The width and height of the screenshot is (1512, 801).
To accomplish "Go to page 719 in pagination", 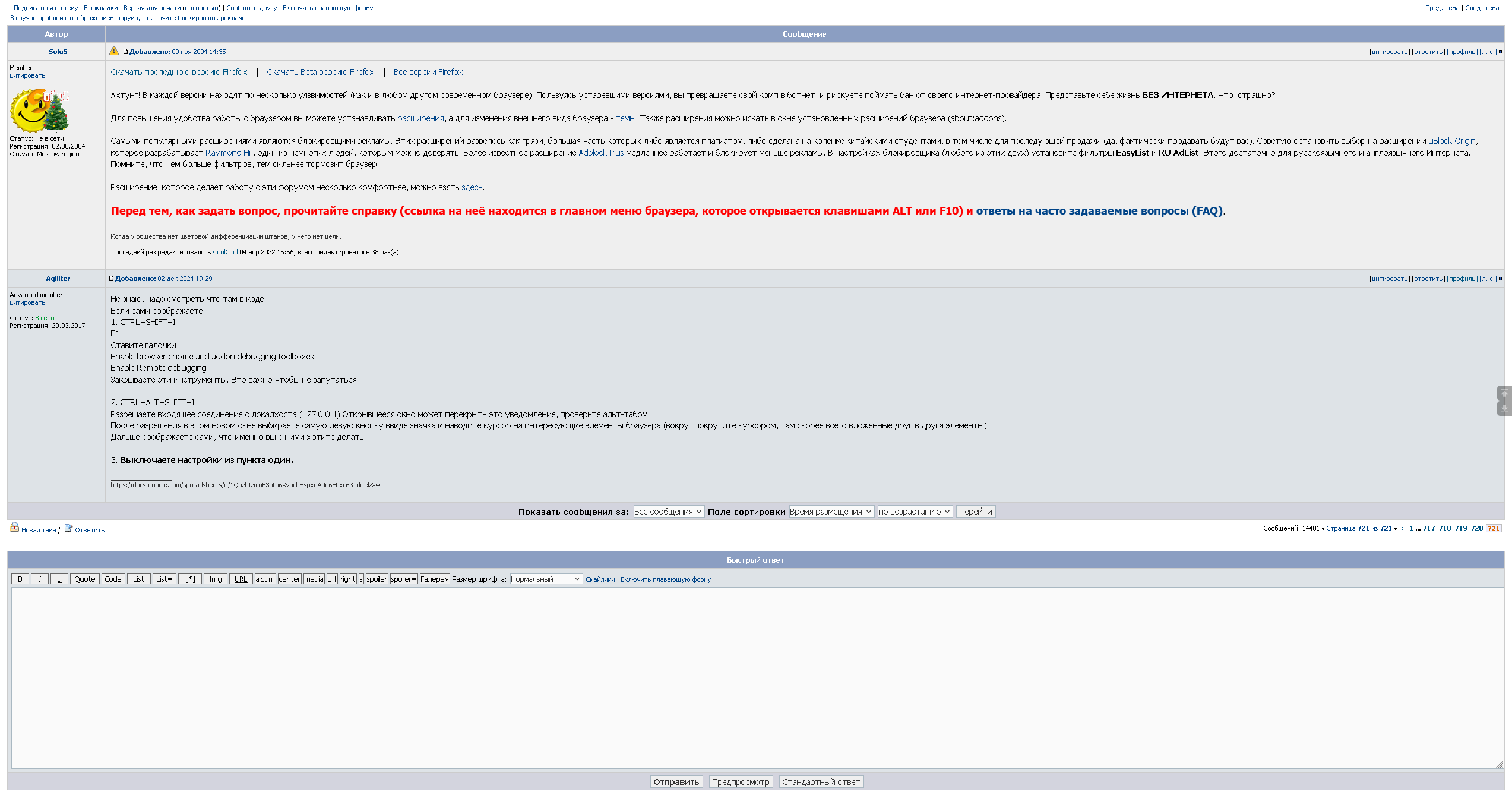I will [x=1460, y=528].
